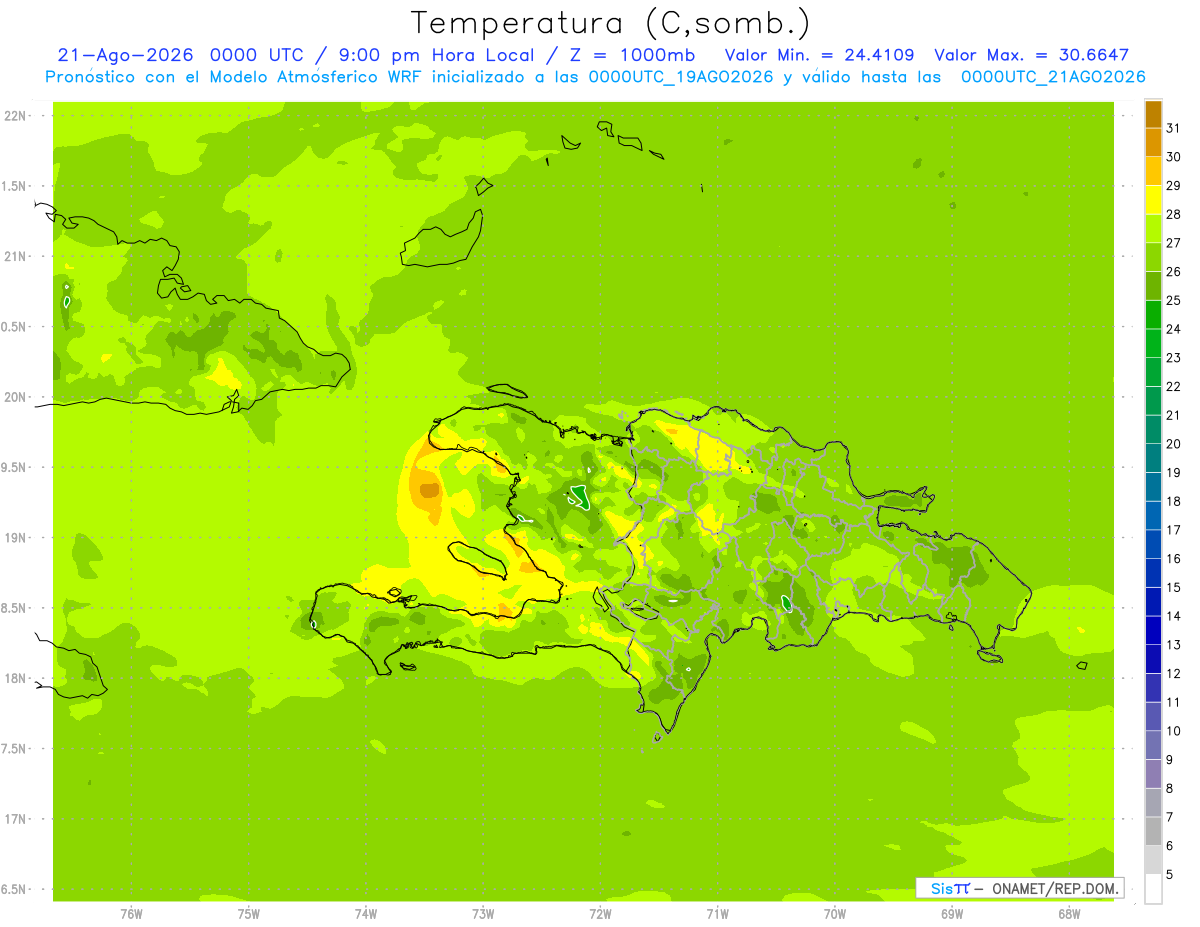
Task: Select the "9.5N" latitude tick label
Action: [15, 467]
